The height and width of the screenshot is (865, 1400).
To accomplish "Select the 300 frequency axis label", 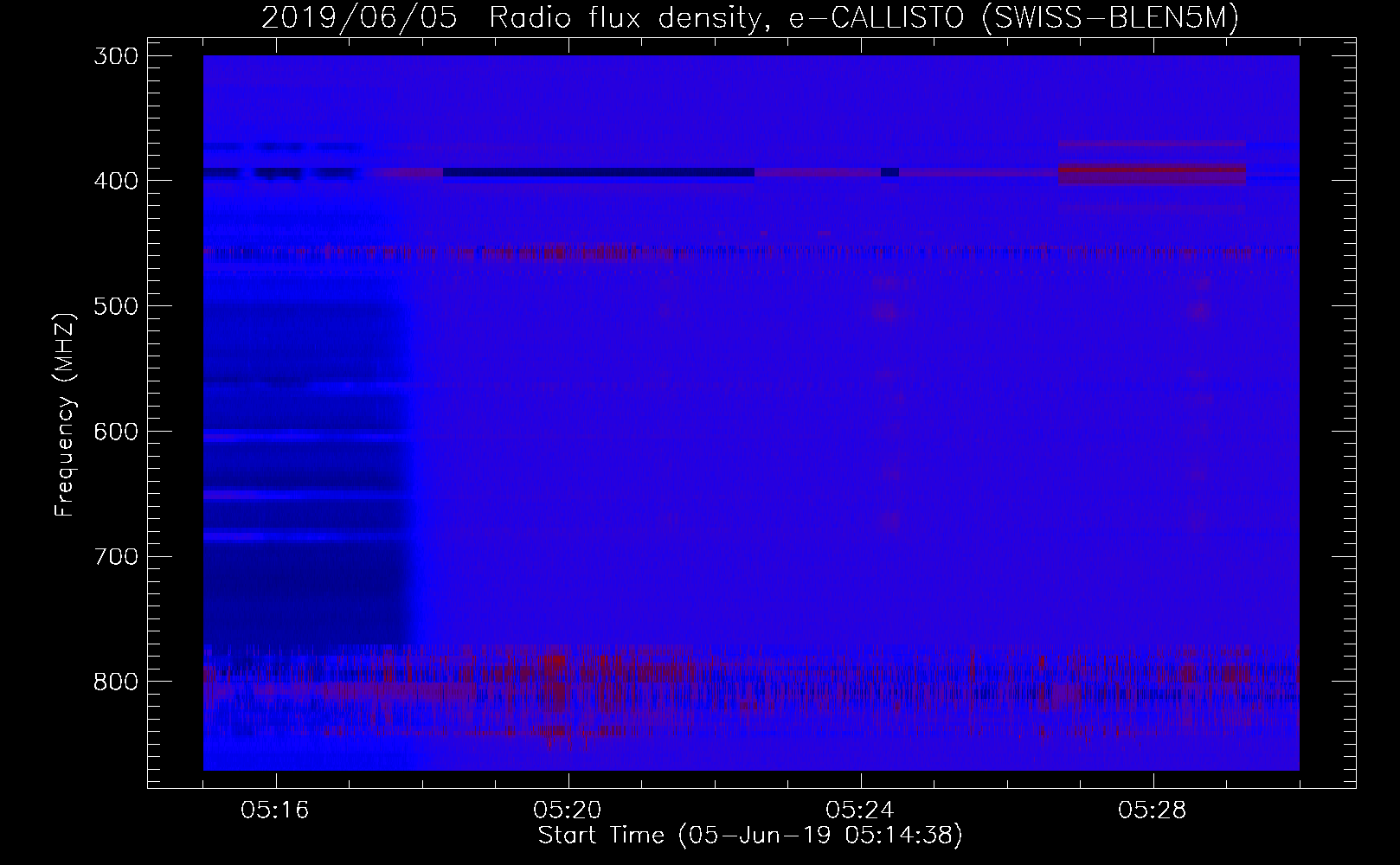I will 115,55.
